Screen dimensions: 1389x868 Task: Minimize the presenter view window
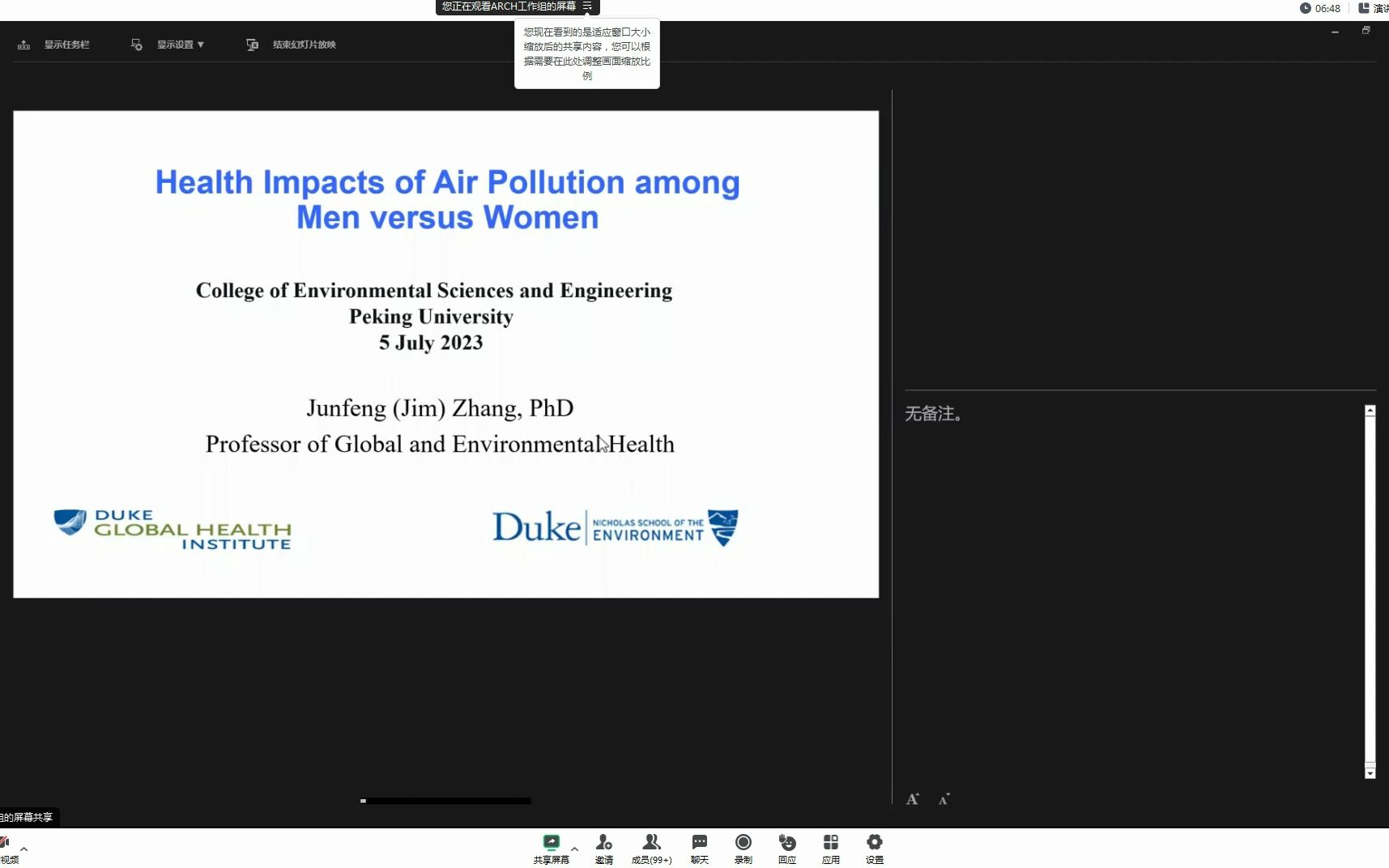[x=1335, y=32]
